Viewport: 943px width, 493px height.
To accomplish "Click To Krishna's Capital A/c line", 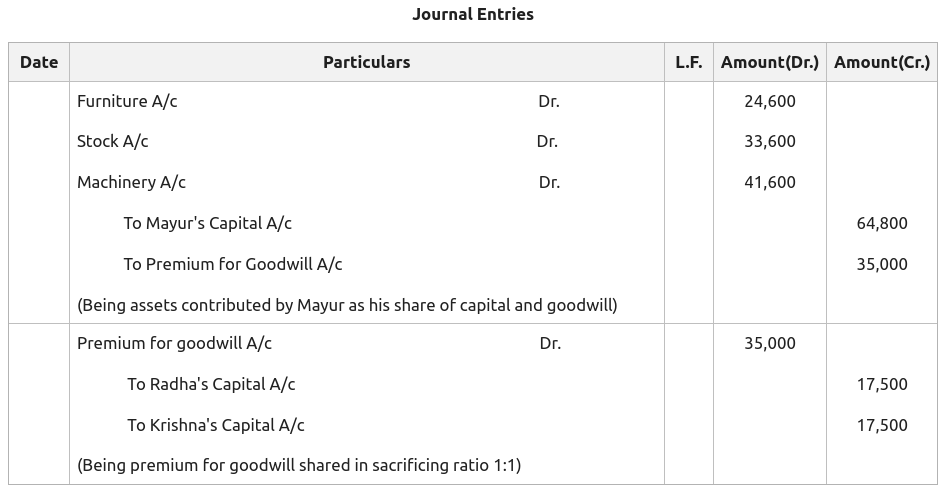I will [x=216, y=426].
